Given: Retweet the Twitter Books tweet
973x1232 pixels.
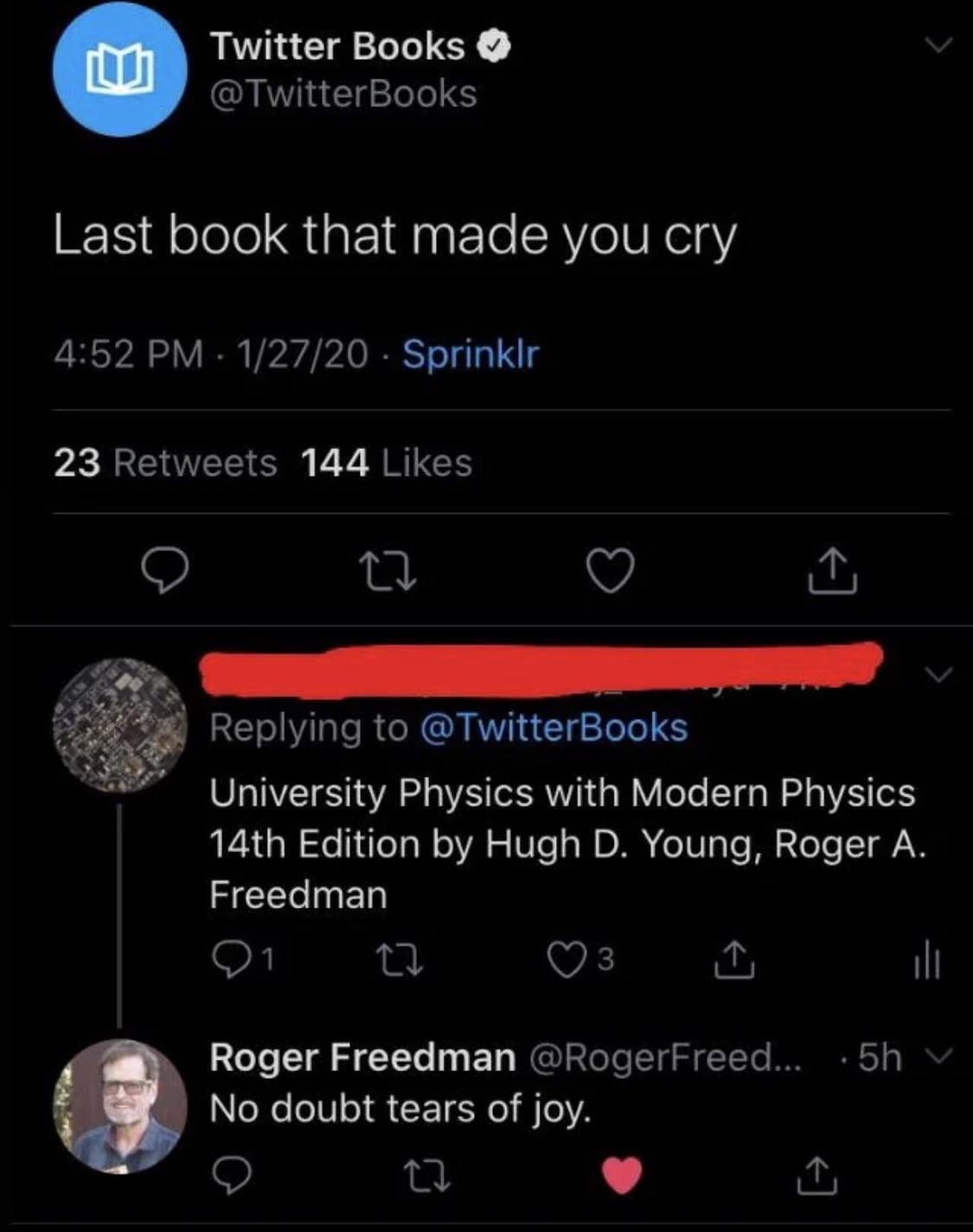Looking at the screenshot, I should click(x=388, y=573).
